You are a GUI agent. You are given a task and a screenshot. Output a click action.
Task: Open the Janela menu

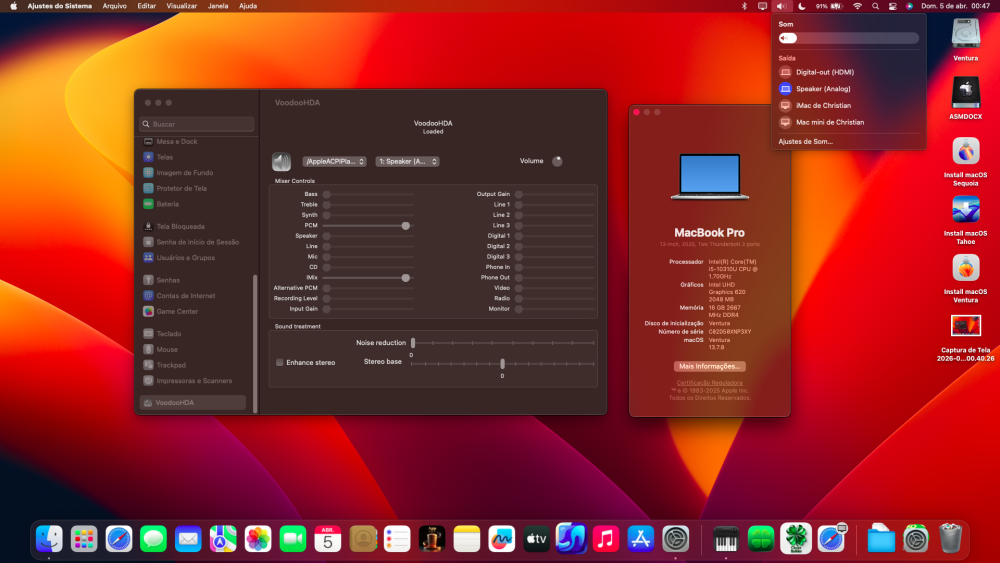click(x=218, y=6)
